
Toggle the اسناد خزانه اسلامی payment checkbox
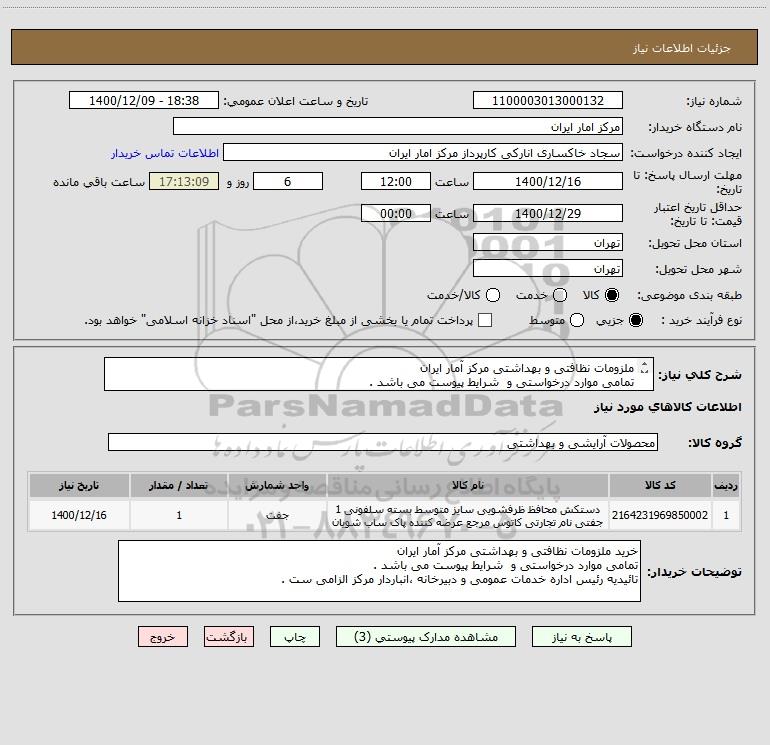[485, 320]
